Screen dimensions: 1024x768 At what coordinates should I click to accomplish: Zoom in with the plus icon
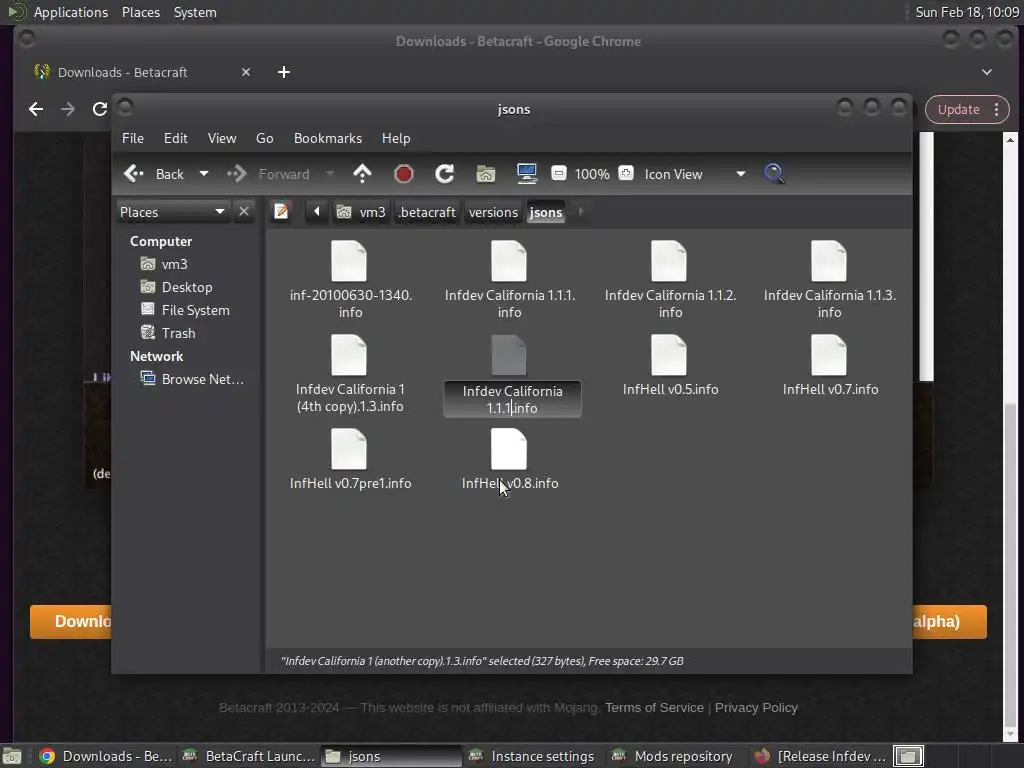[626, 173]
